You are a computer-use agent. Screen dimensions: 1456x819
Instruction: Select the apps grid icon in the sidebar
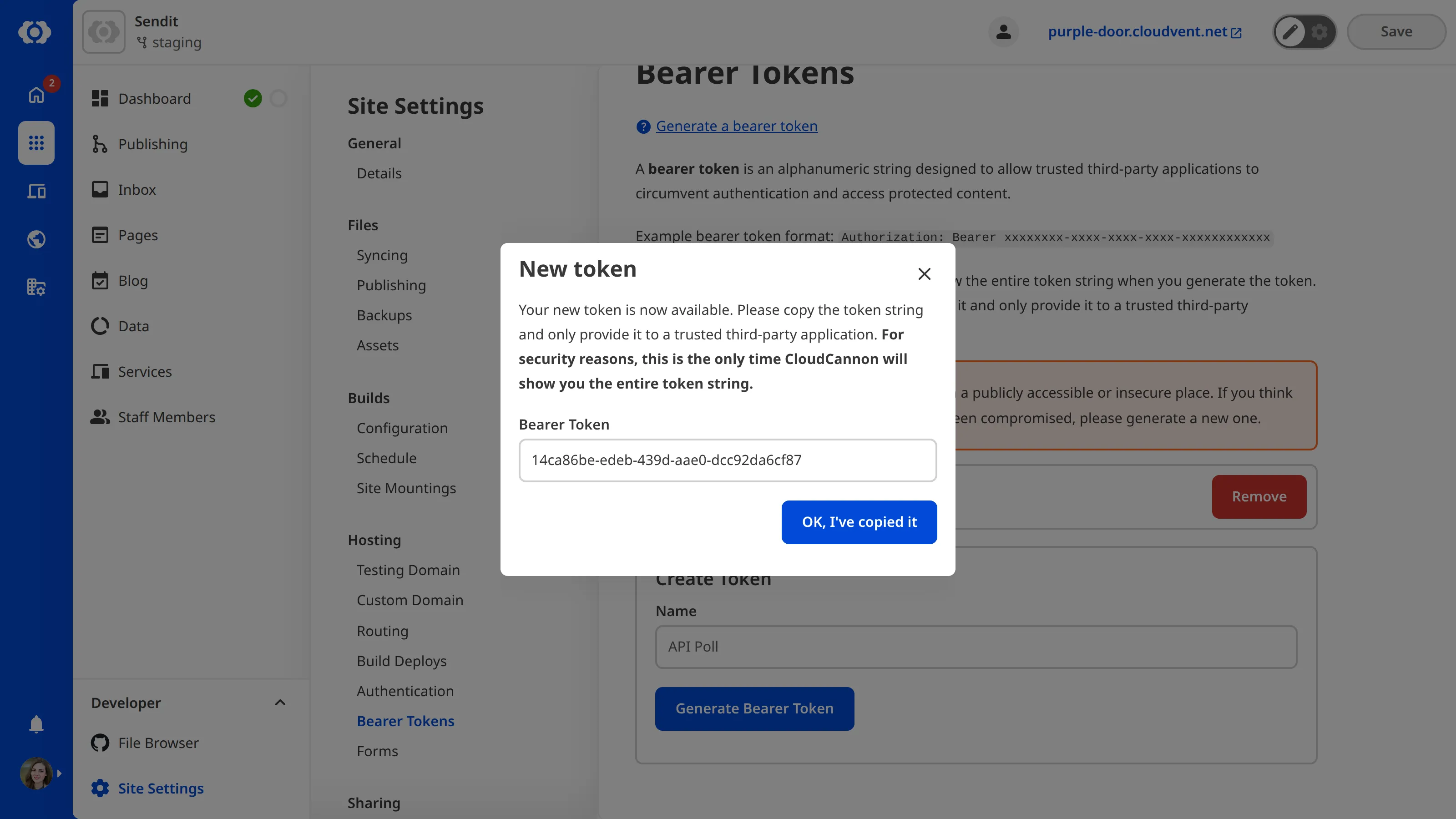[35, 143]
